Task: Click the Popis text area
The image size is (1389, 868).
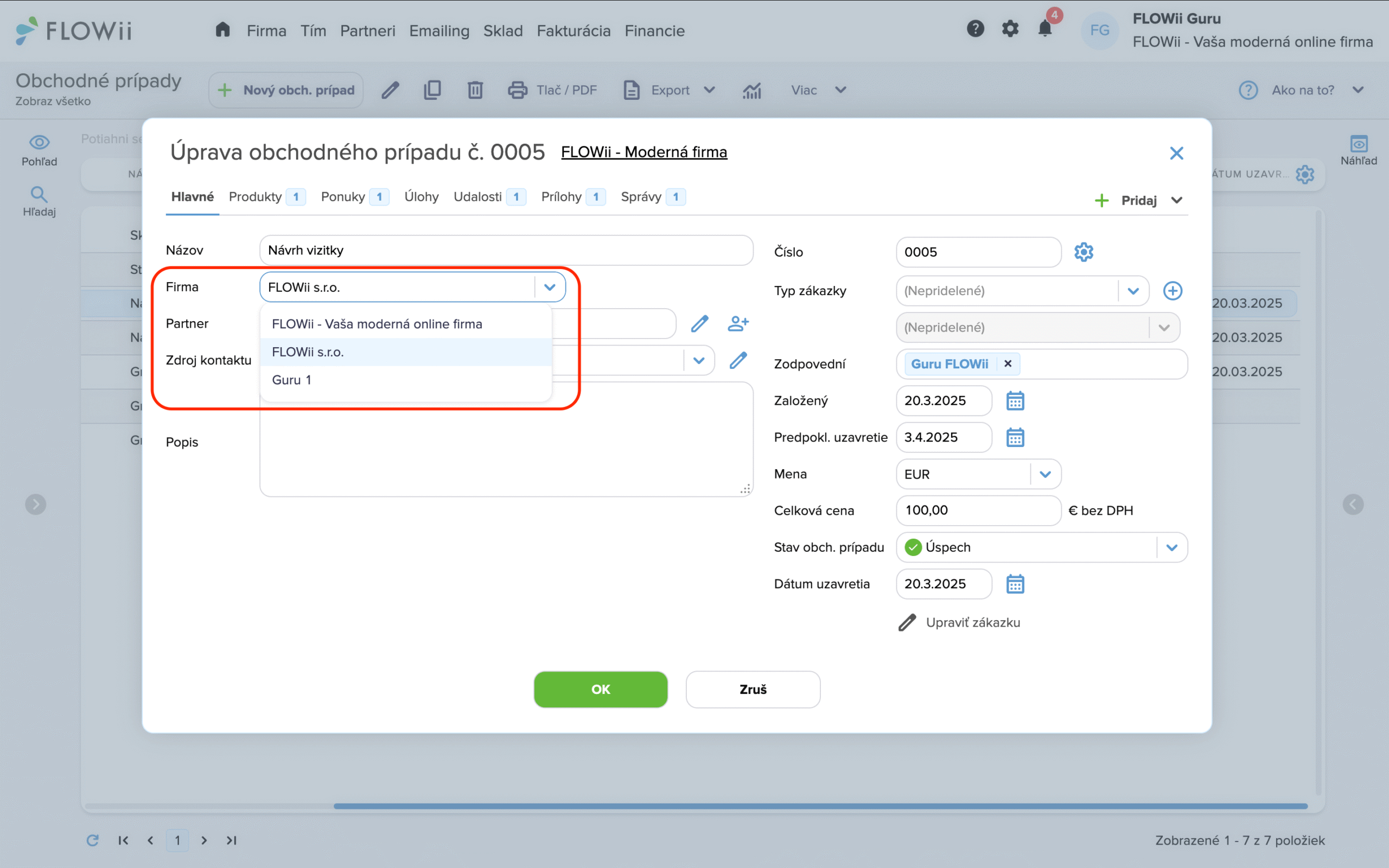Action: tap(506, 439)
